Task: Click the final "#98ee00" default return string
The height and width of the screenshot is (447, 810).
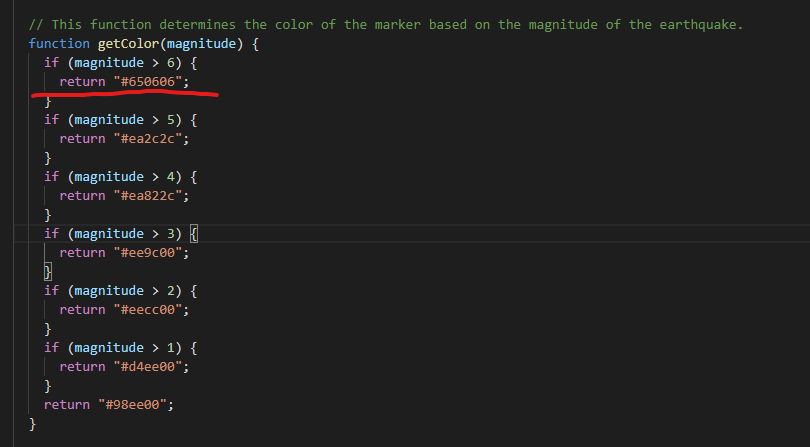Action: (x=132, y=404)
